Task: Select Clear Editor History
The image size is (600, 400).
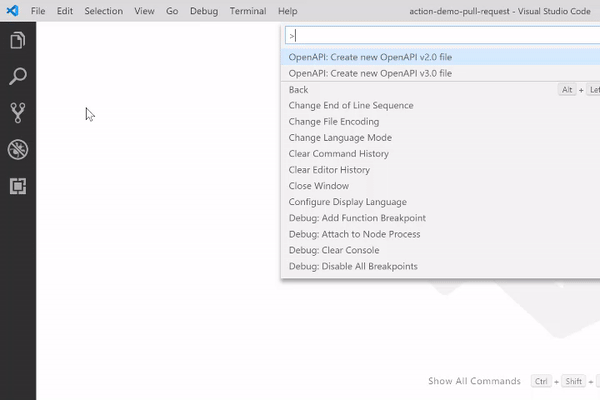Action: (x=440, y=170)
